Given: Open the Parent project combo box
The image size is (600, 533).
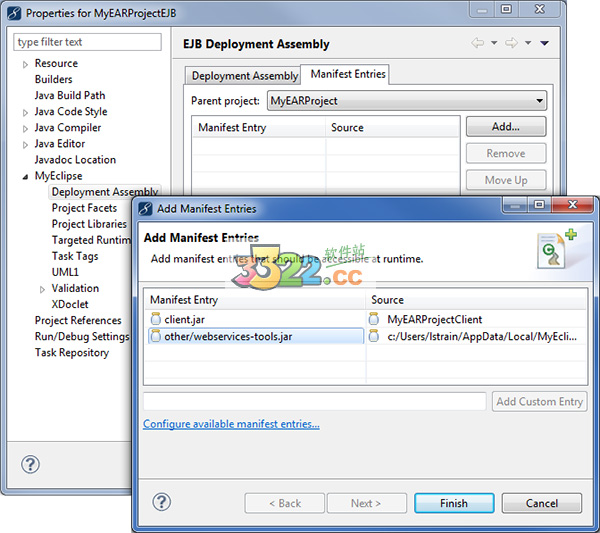Looking at the screenshot, I should point(407,101).
